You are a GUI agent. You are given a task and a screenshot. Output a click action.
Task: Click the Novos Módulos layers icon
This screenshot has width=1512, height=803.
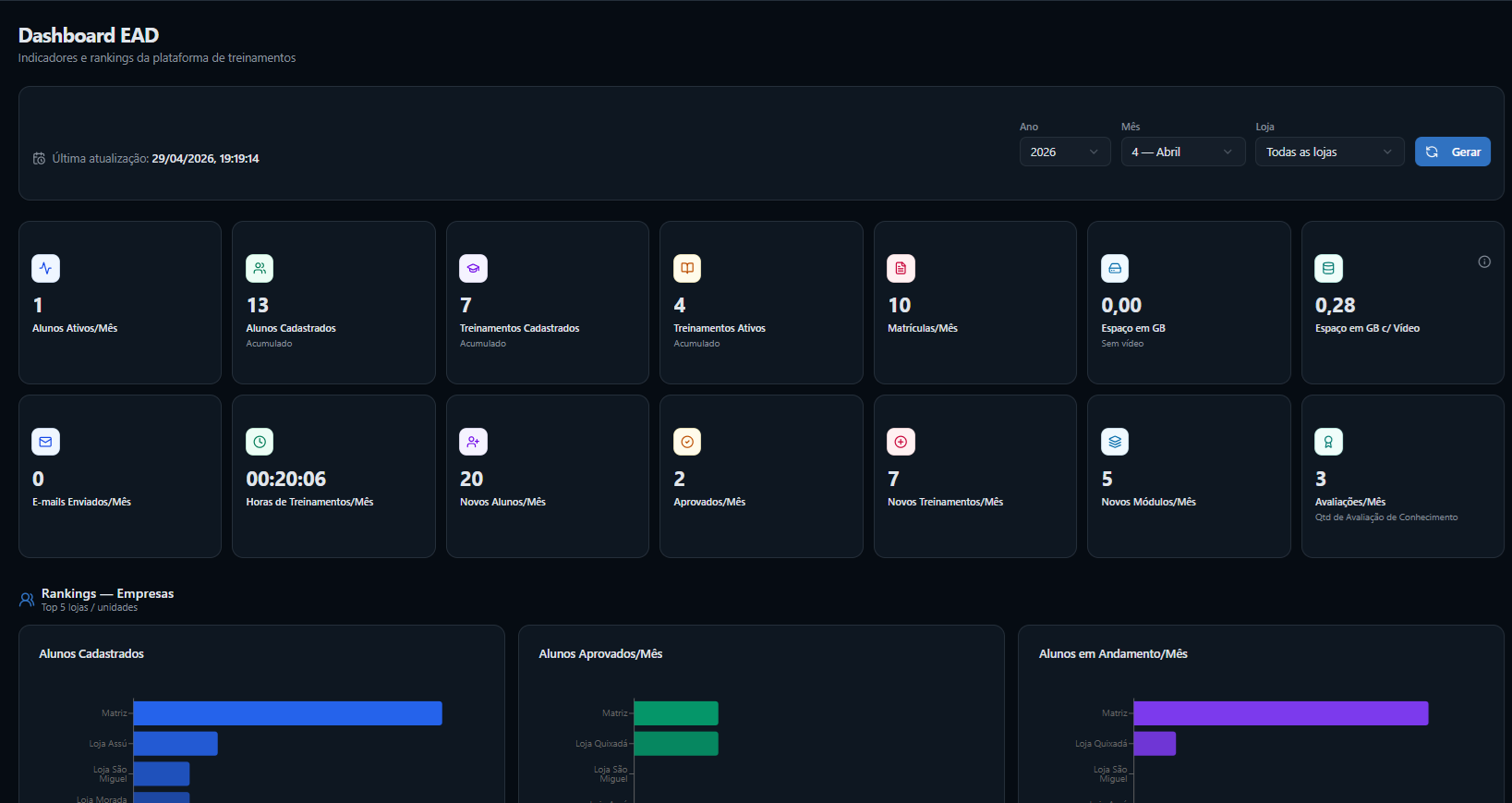pyautogui.click(x=1115, y=442)
